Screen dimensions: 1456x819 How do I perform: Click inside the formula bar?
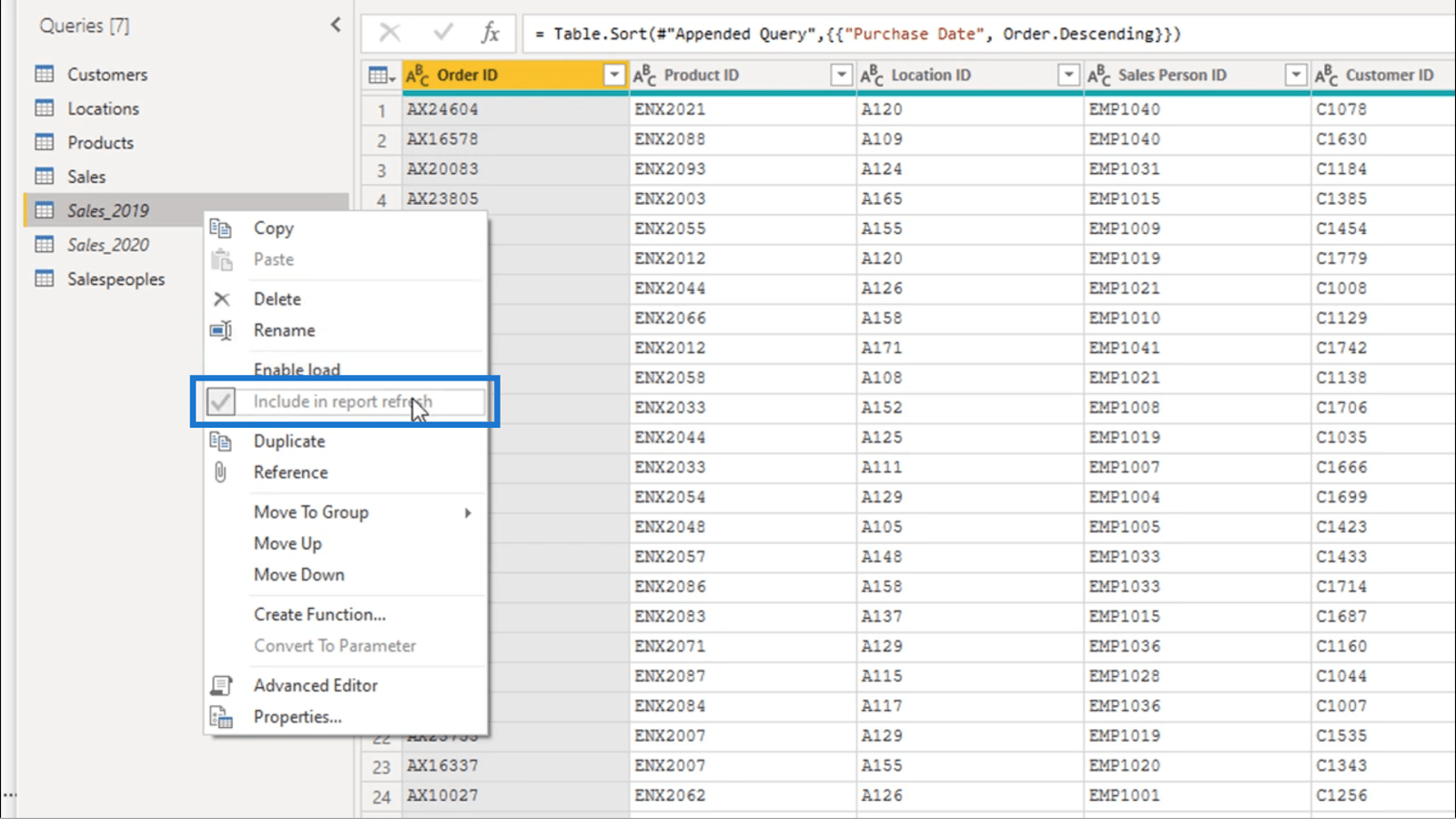990,34
